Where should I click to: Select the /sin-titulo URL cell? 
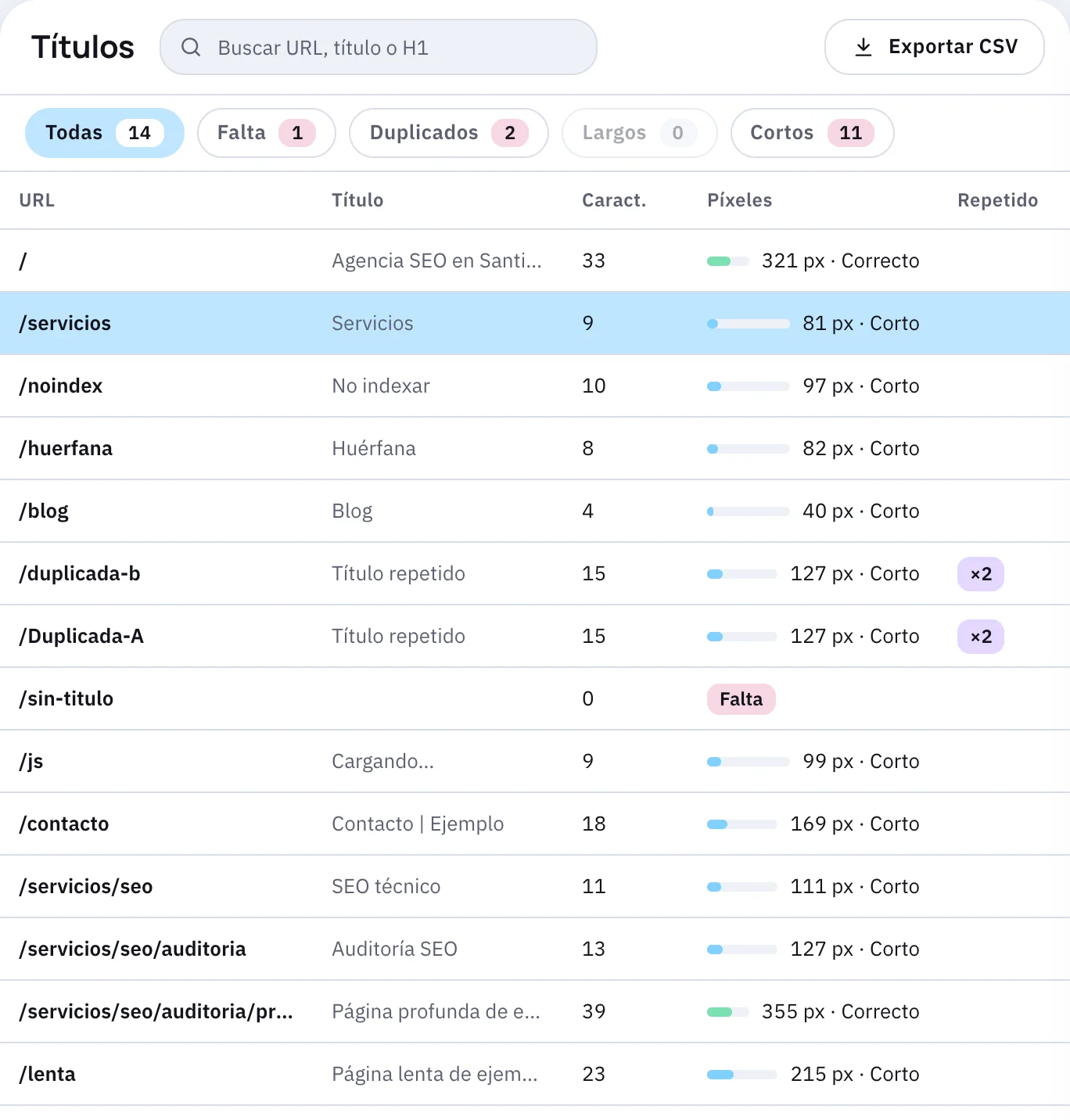click(66, 699)
